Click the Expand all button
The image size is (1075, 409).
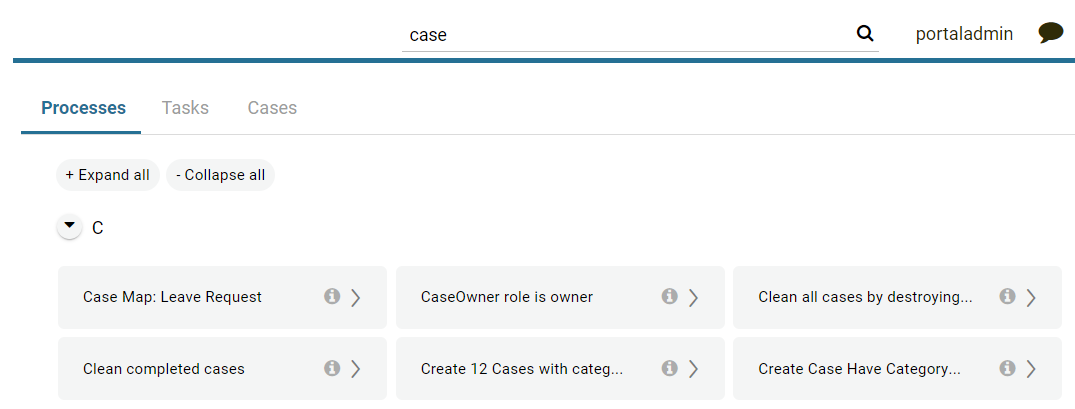pos(108,175)
